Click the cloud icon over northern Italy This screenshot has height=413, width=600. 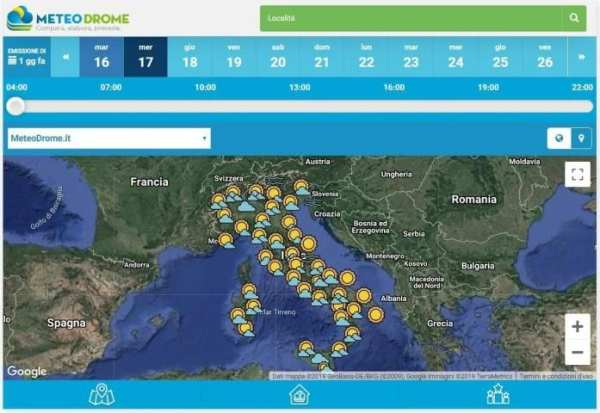[x=246, y=206]
